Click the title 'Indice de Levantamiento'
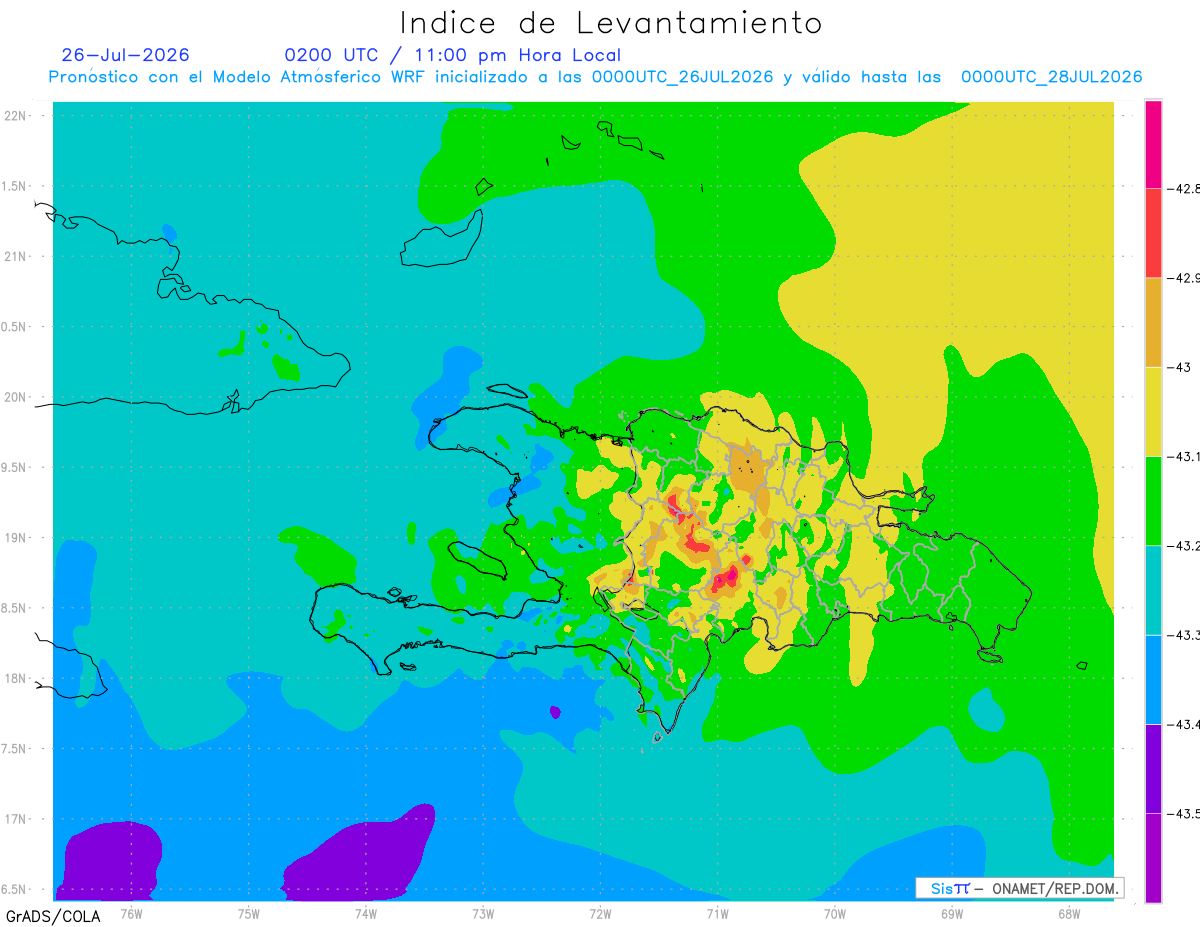The height and width of the screenshot is (927, 1200). click(611, 23)
